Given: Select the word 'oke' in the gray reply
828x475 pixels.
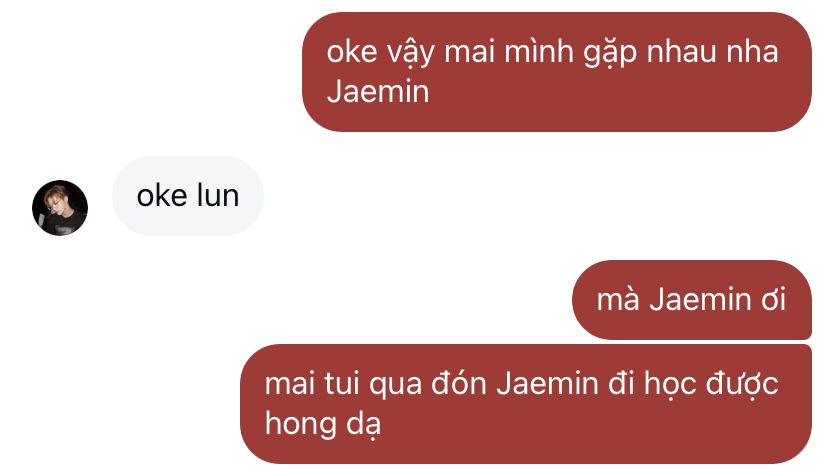Looking at the screenshot, I should (x=162, y=196).
